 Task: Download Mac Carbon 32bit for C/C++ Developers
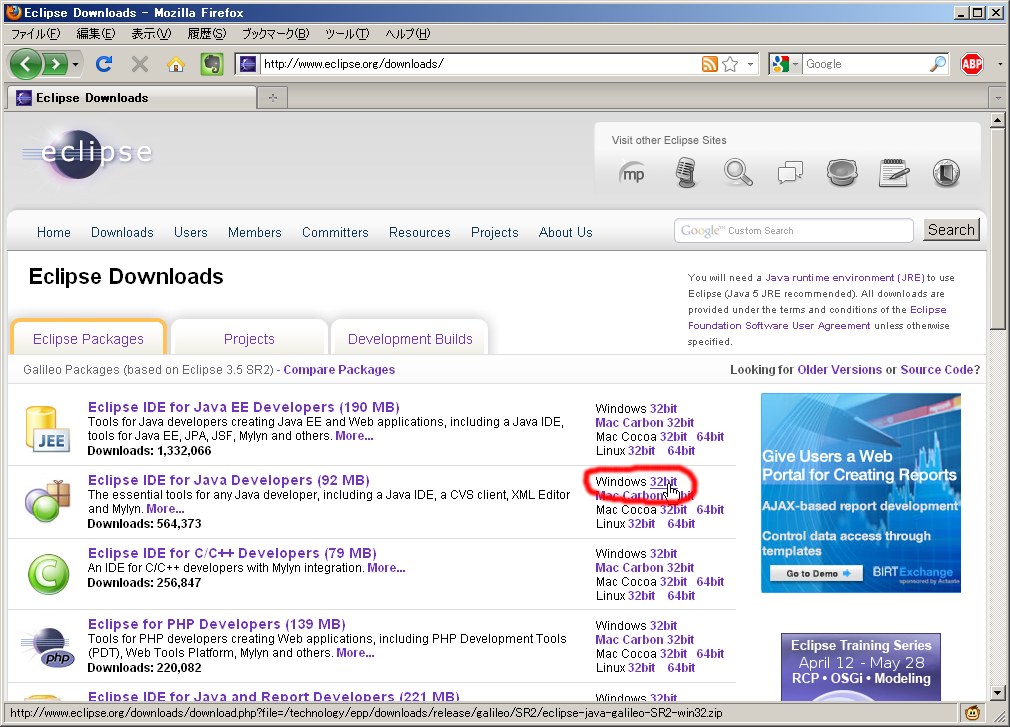point(644,568)
